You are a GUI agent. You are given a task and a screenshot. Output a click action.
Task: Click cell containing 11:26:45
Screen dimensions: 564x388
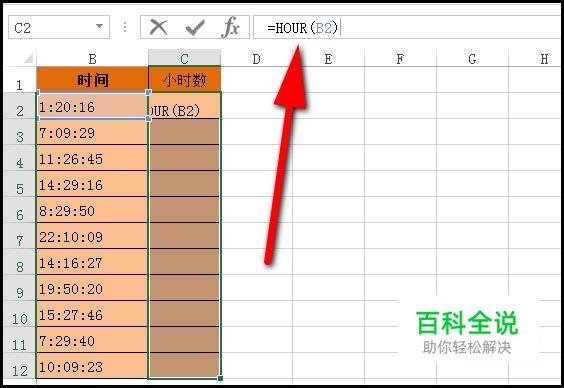click(x=92, y=158)
